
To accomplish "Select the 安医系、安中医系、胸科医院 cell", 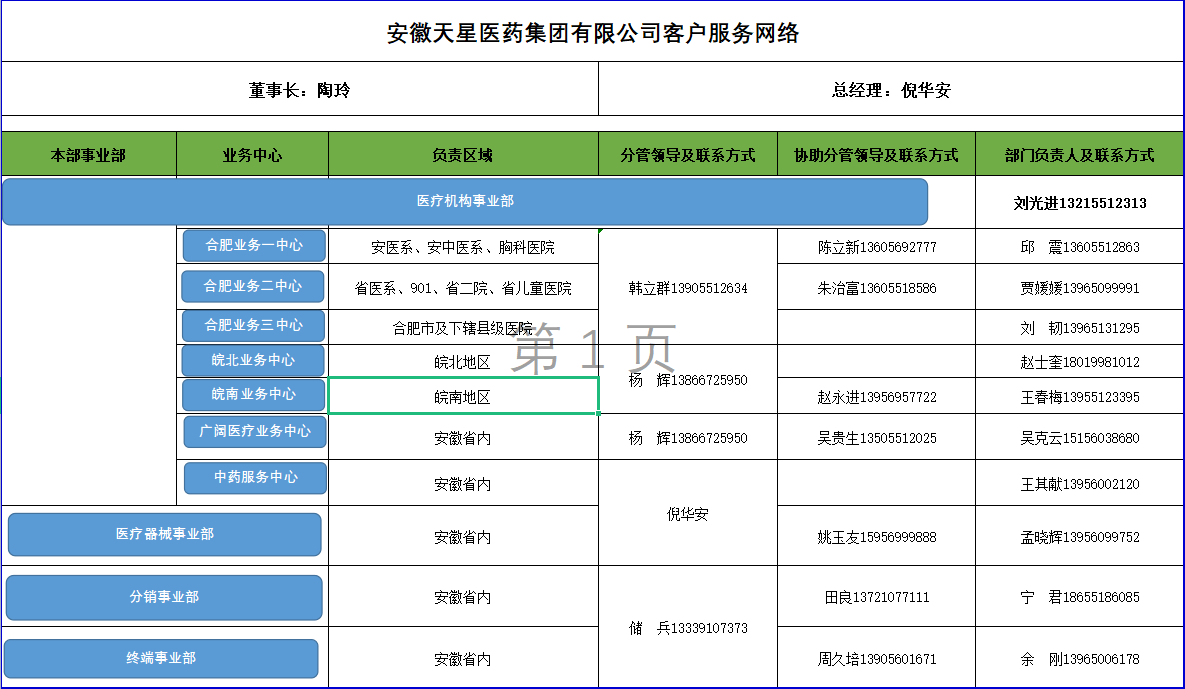I will pos(463,247).
